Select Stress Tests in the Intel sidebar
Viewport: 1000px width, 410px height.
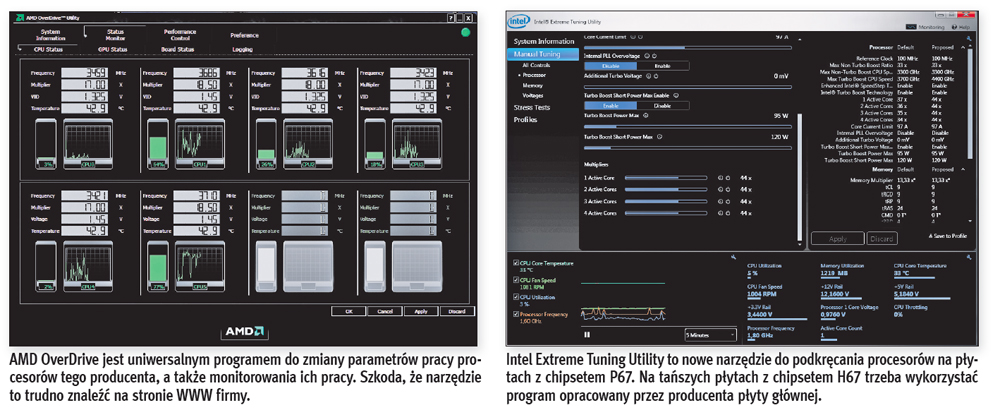[532, 106]
